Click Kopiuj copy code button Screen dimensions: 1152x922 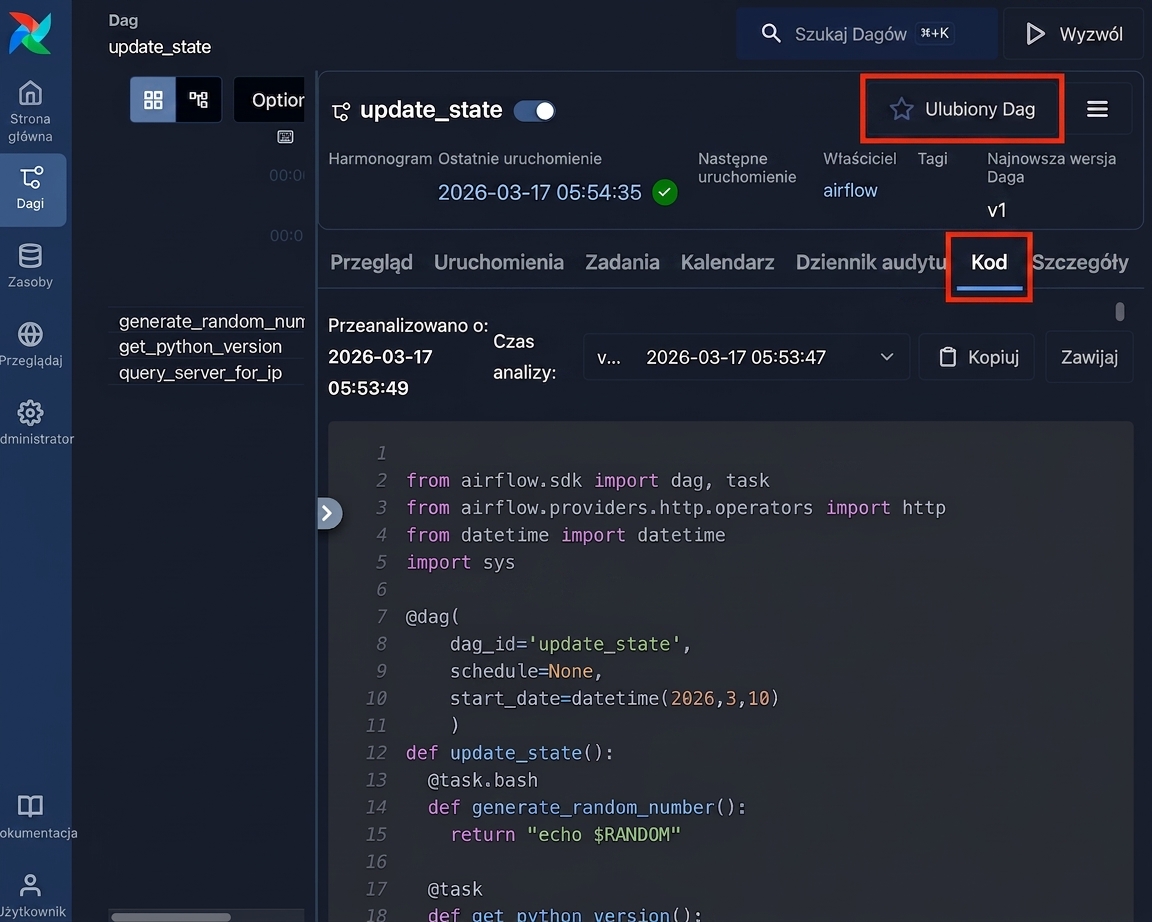976,357
